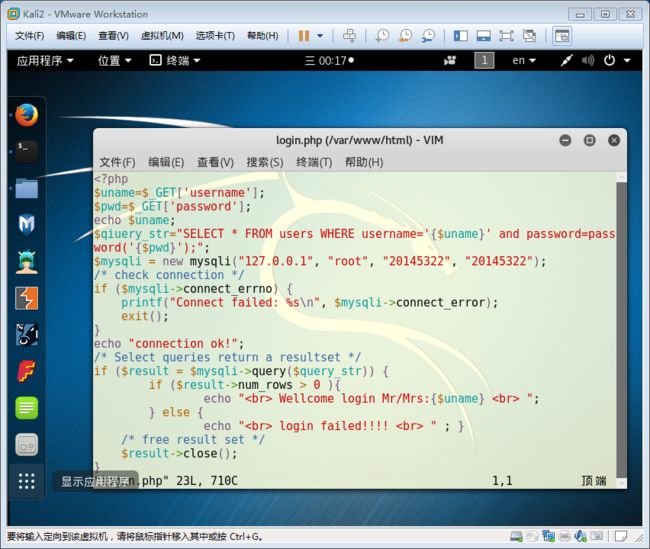This screenshot has width=650, height=549.
Task: Open the en input language dropdown
Action: [x=524, y=61]
